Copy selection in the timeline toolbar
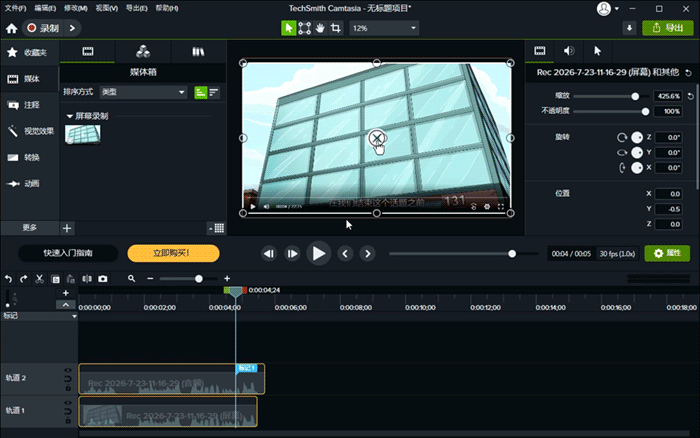The height and width of the screenshot is (438, 700). (x=55, y=279)
